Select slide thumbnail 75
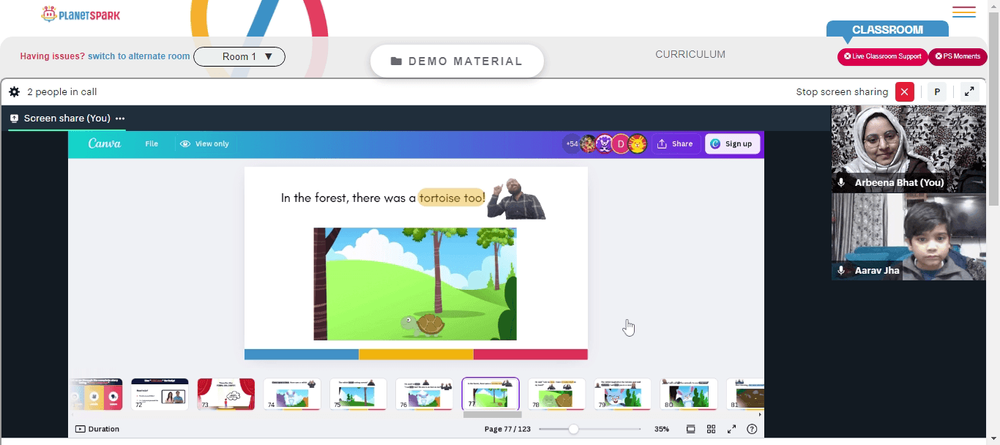1000x445 pixels. [x=358, y=394]
